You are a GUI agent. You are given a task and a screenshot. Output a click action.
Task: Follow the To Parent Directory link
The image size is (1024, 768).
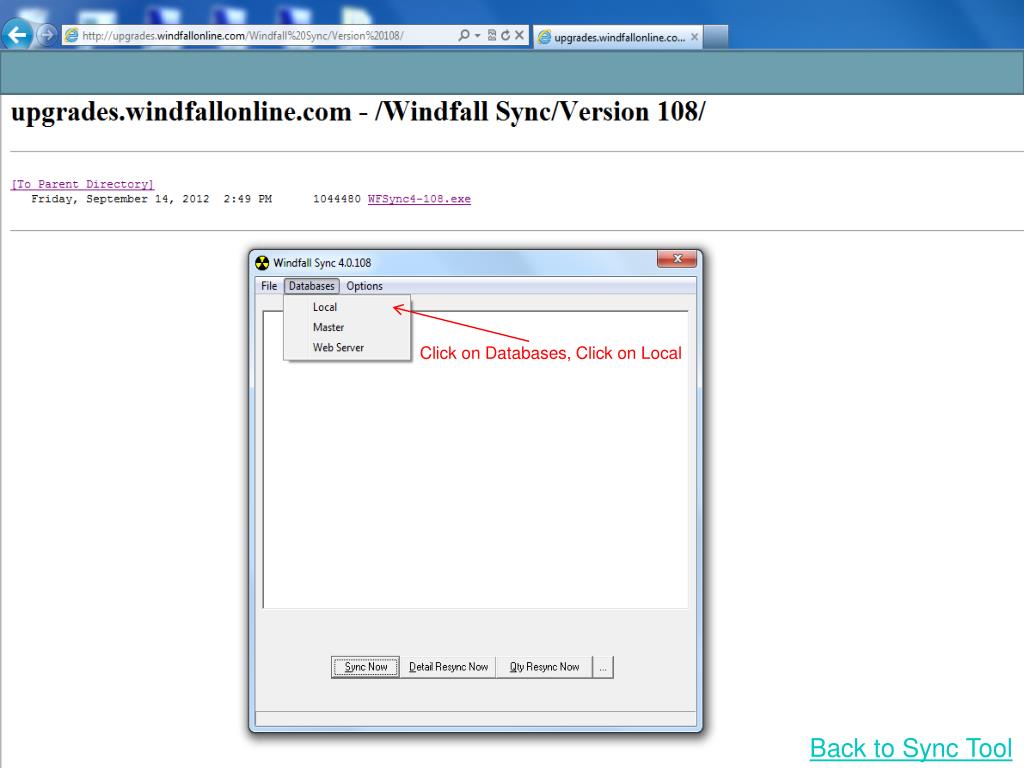click(x=83, y=185)
